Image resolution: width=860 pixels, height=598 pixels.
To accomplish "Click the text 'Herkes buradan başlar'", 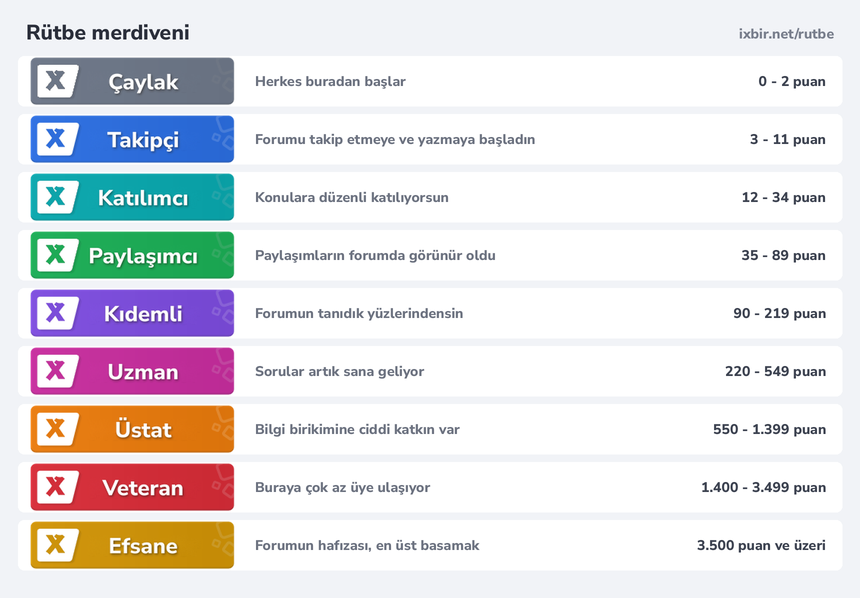I will click(x=330, y=82).
